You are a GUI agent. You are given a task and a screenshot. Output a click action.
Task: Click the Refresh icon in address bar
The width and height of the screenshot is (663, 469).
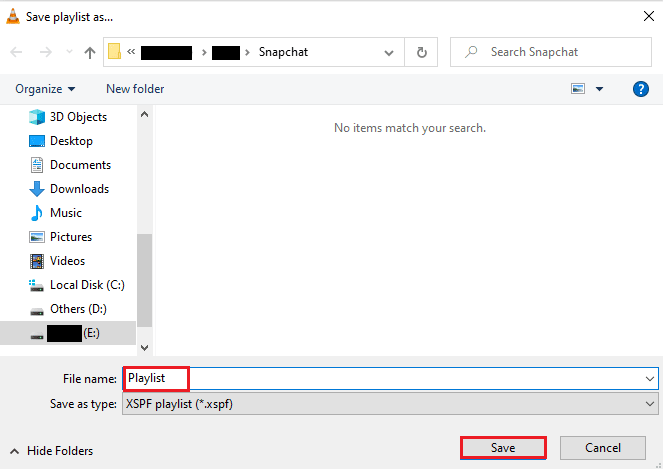point(422,52)
